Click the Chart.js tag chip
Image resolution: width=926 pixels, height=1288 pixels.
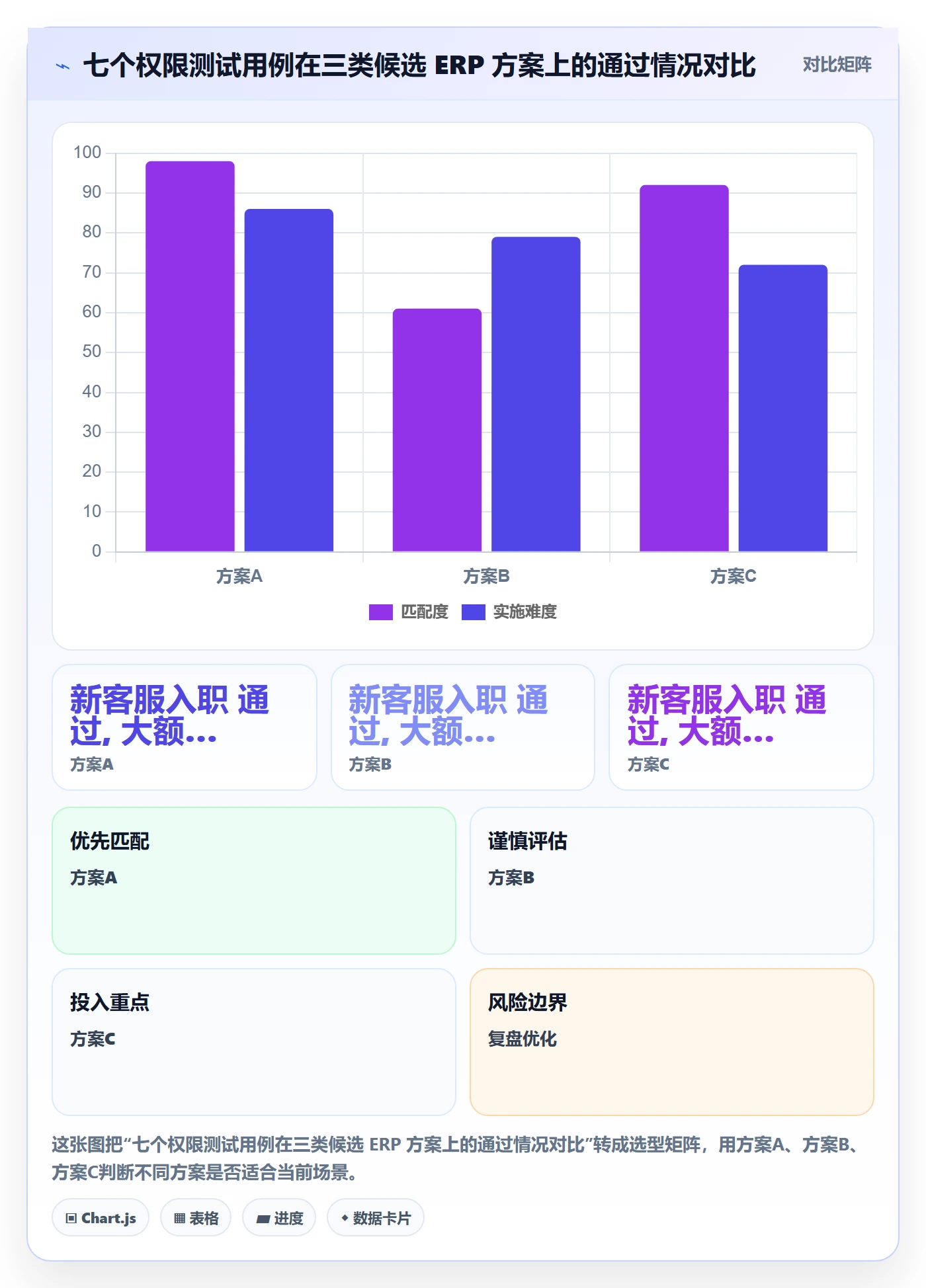[x=101, y=1217]
